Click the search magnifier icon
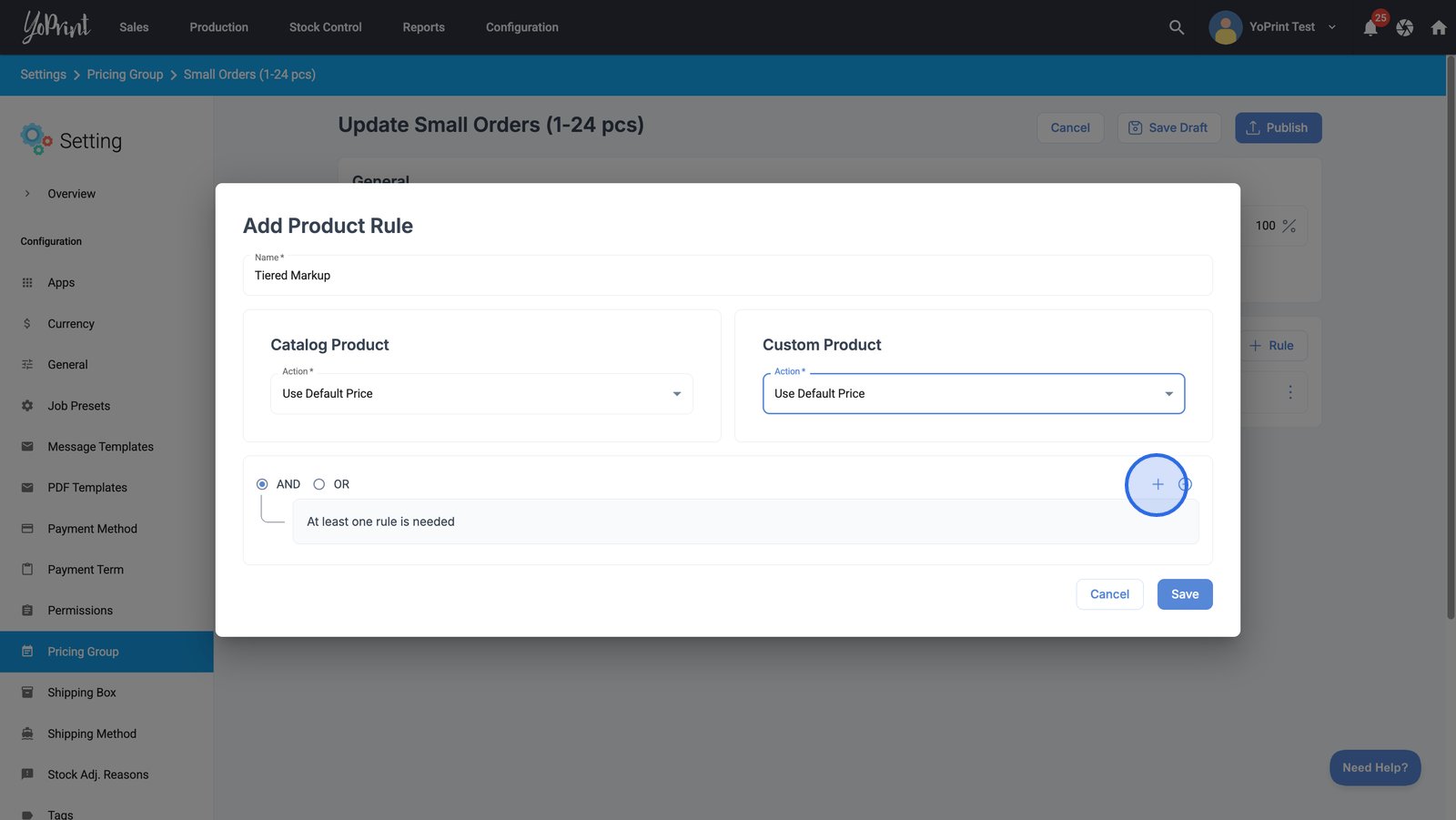Screen dimensions: 1456x820 [x=1176, y=27]
